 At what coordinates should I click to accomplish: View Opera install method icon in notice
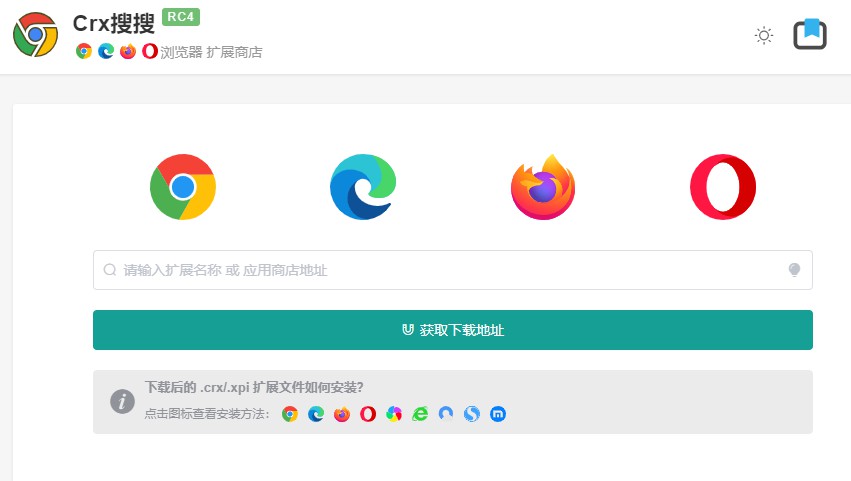click(368, 414)
